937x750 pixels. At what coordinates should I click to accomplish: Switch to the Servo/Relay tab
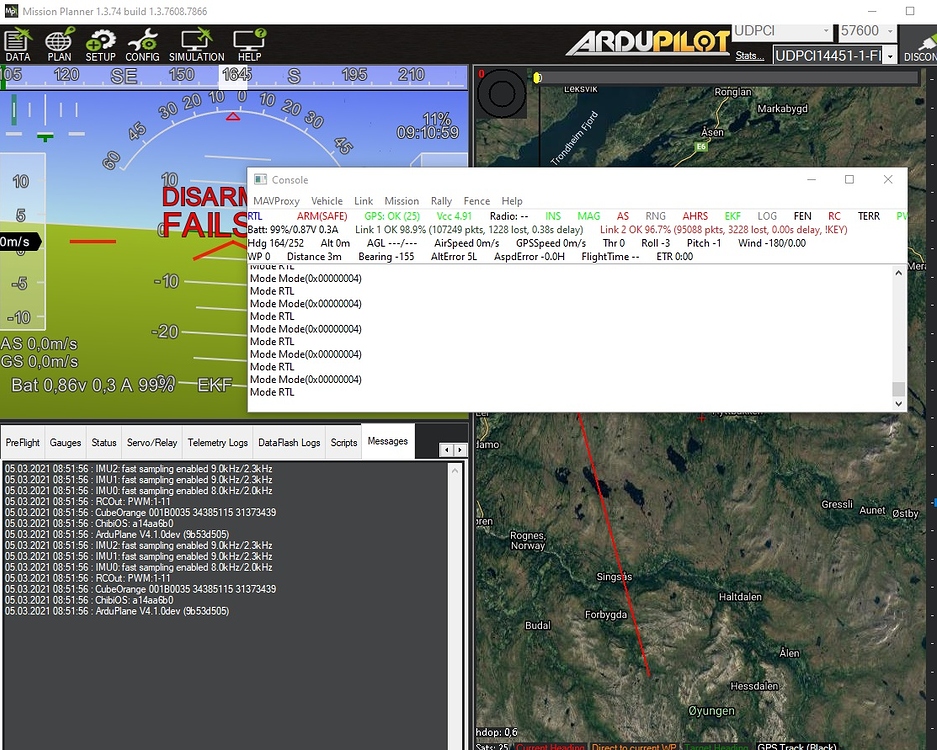(x=152, y=442)
